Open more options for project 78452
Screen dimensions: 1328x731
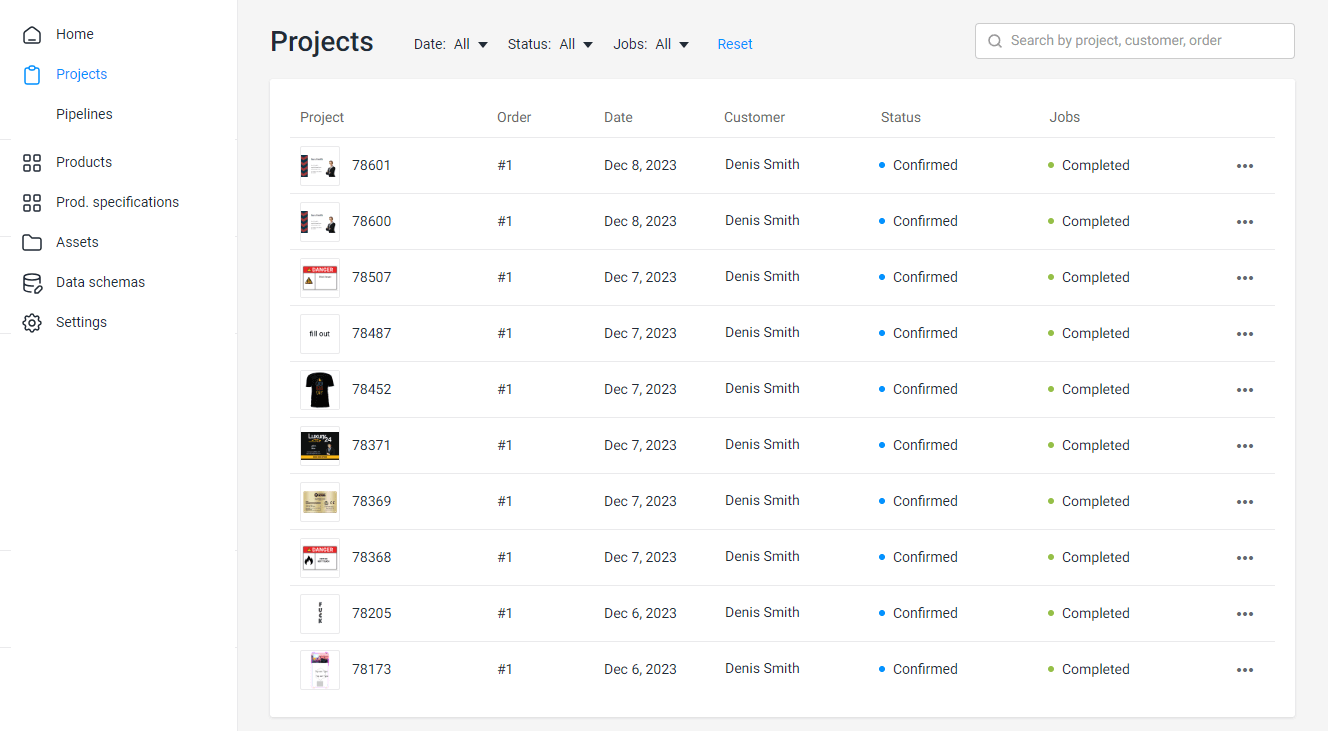pos(1245,390)
